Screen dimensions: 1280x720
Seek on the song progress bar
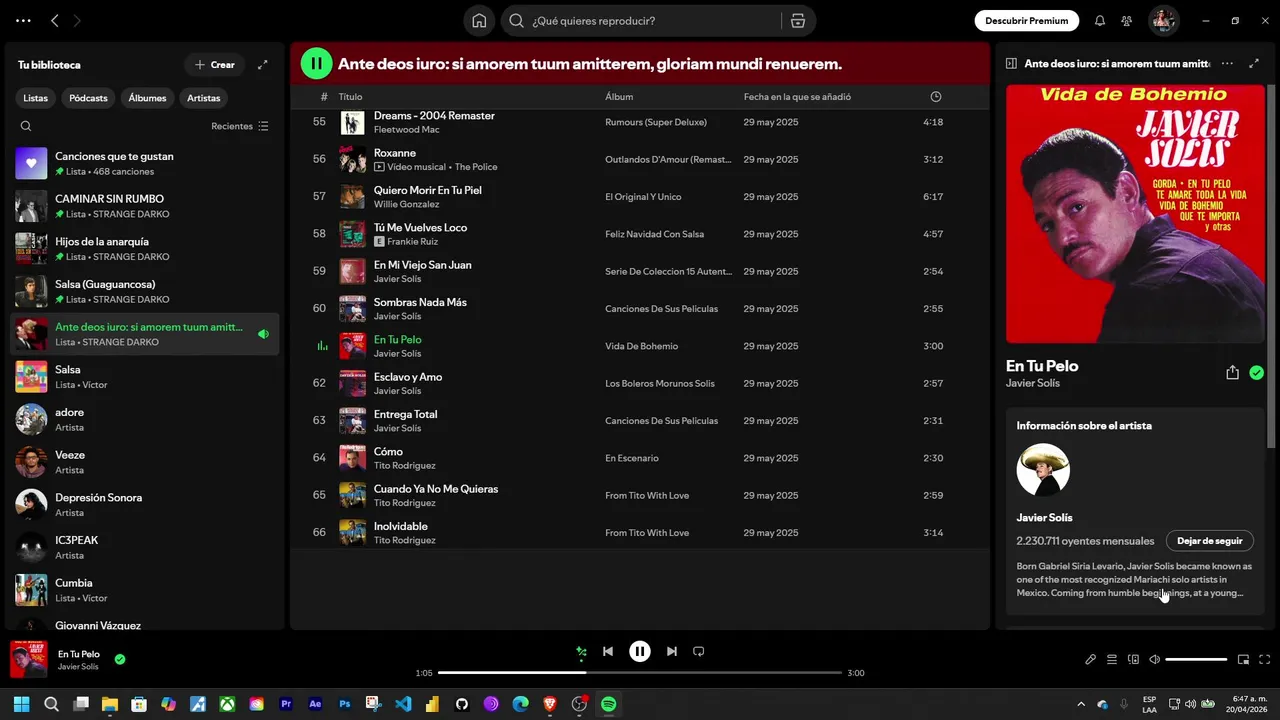click(x=640, y=673)
